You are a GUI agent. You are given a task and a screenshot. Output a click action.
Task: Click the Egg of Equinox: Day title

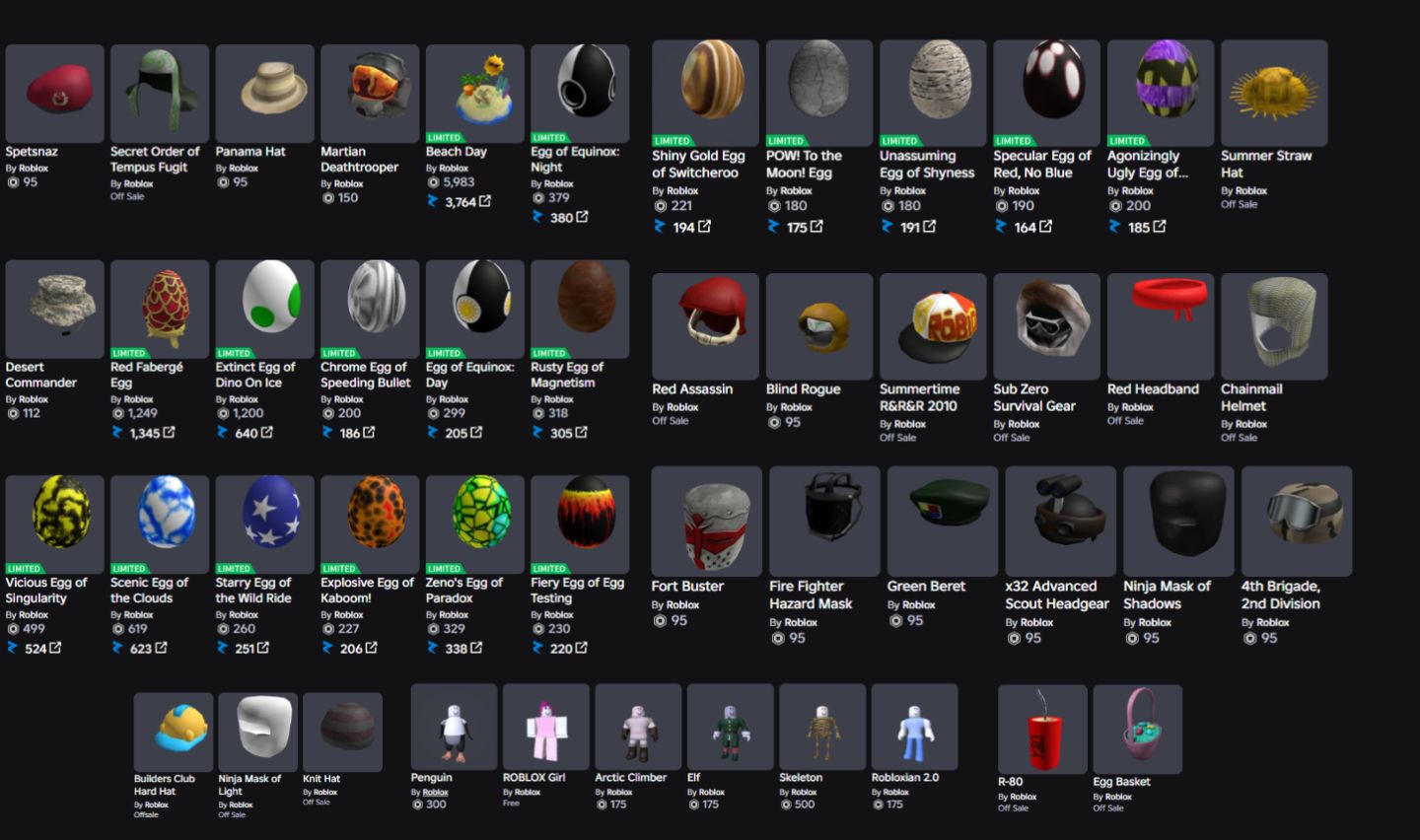[x=470, y=375]
